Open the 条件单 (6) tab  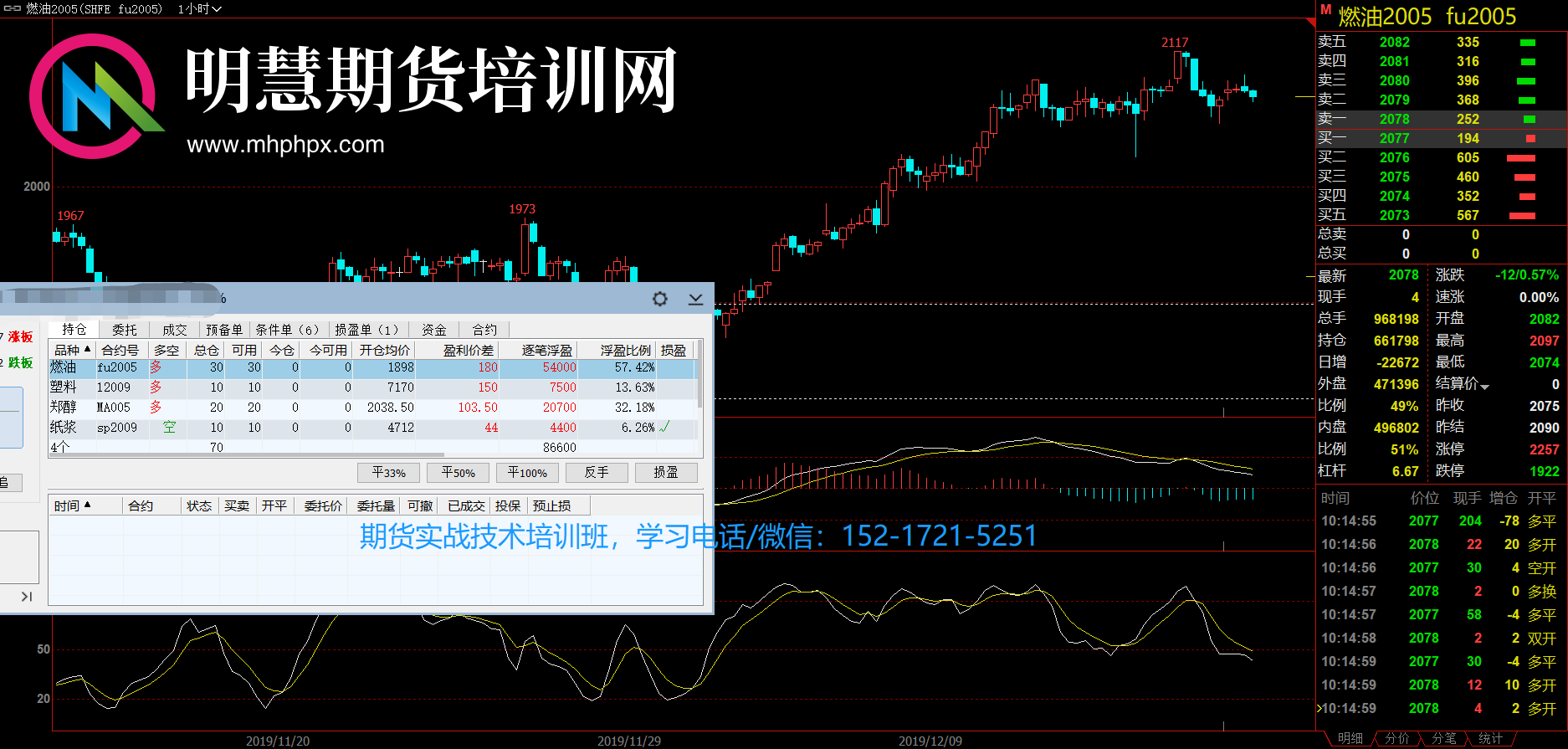(x=288, y=330)
